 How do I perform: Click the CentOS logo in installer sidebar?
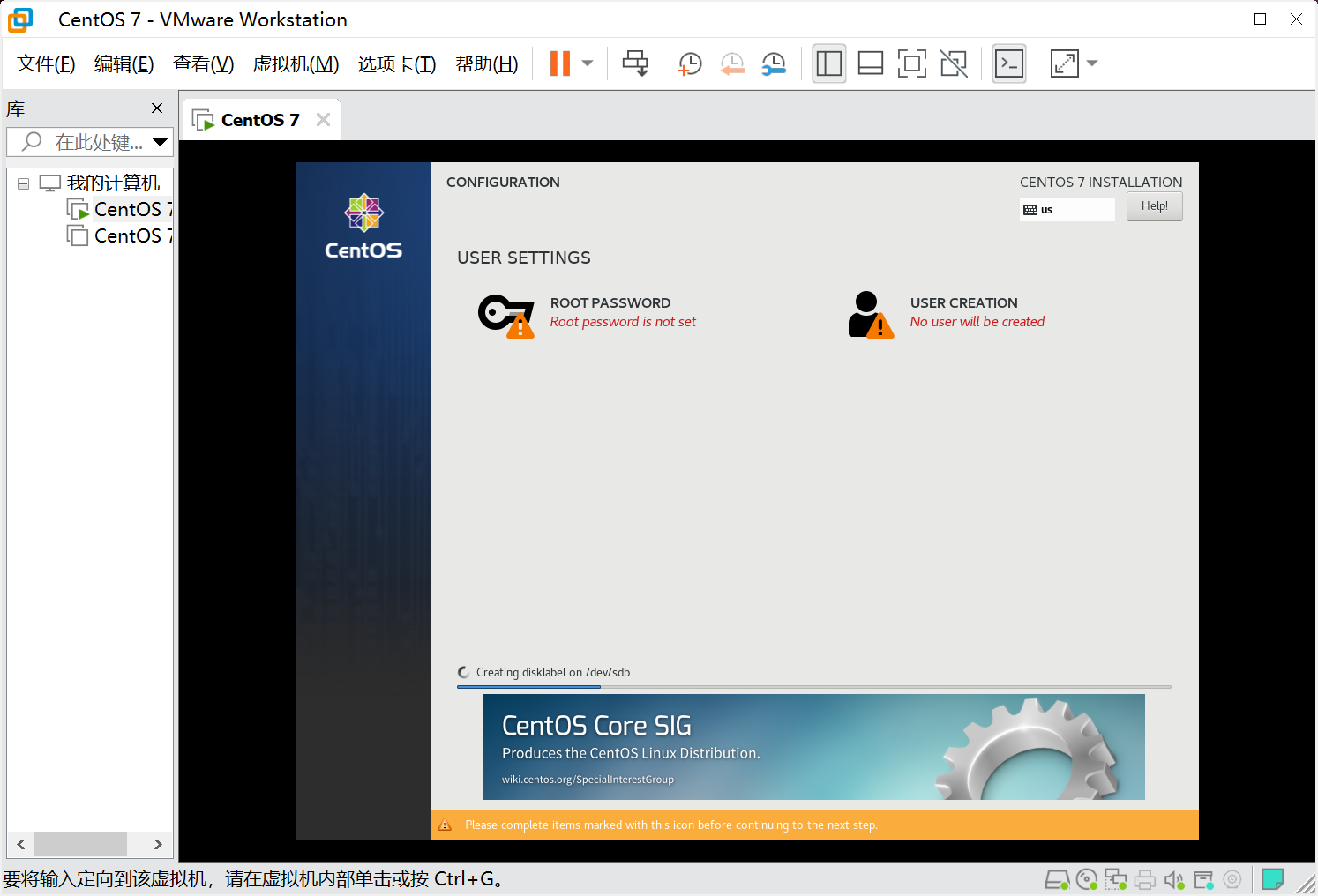point(363,227)
